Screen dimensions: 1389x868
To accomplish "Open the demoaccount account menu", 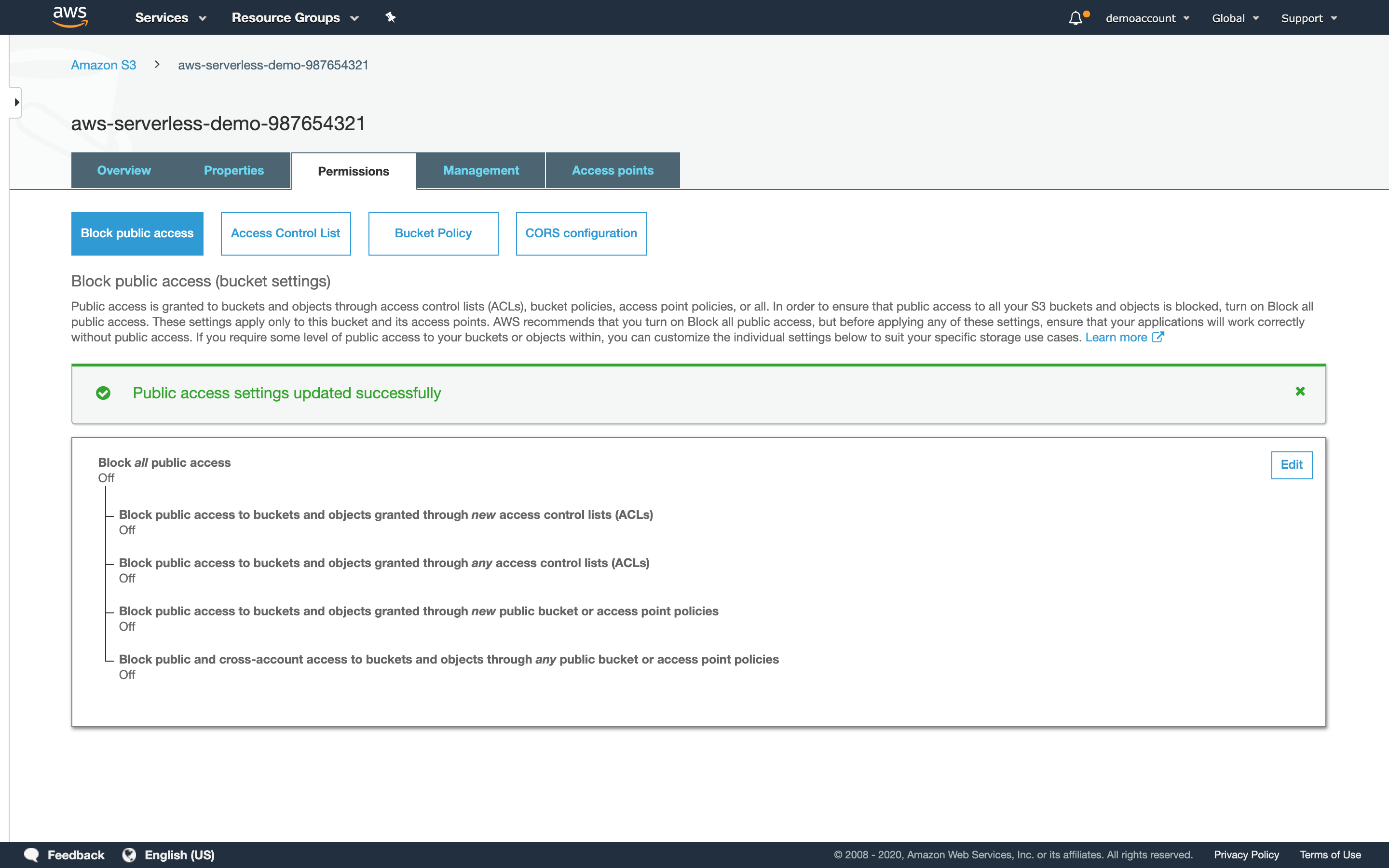I will pos(1147,18).
